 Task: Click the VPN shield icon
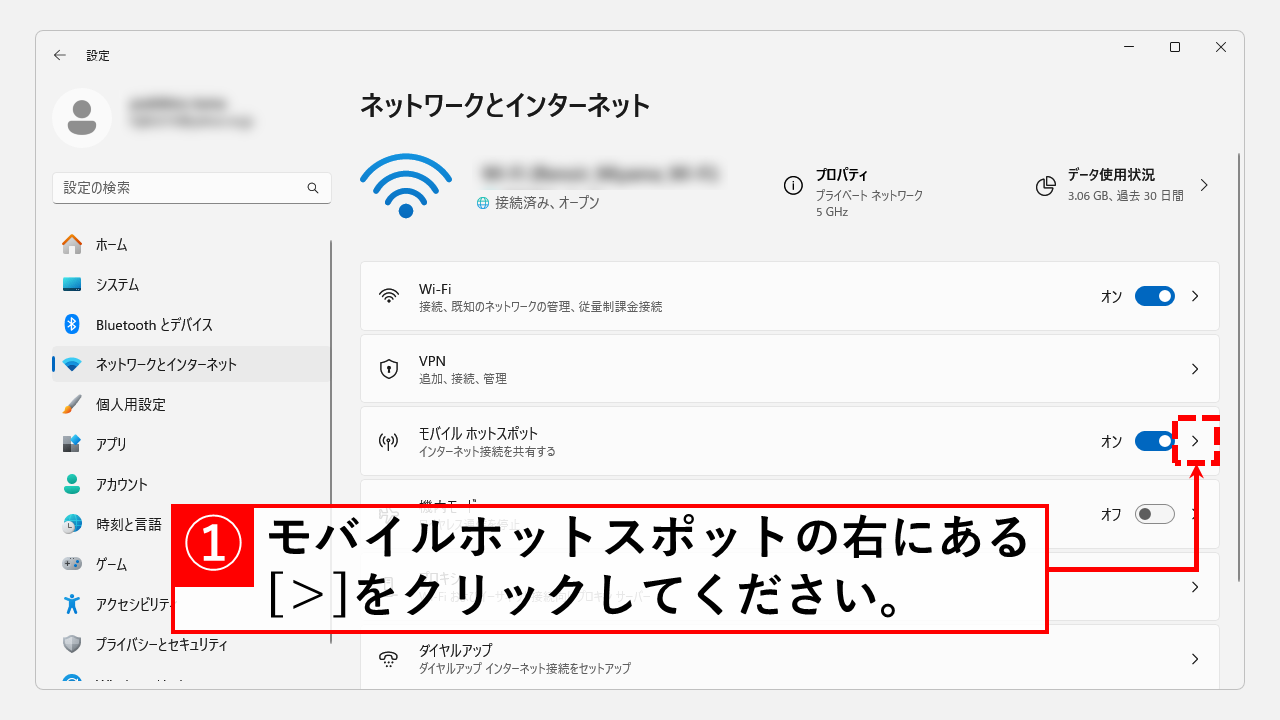tap(389, 369)
